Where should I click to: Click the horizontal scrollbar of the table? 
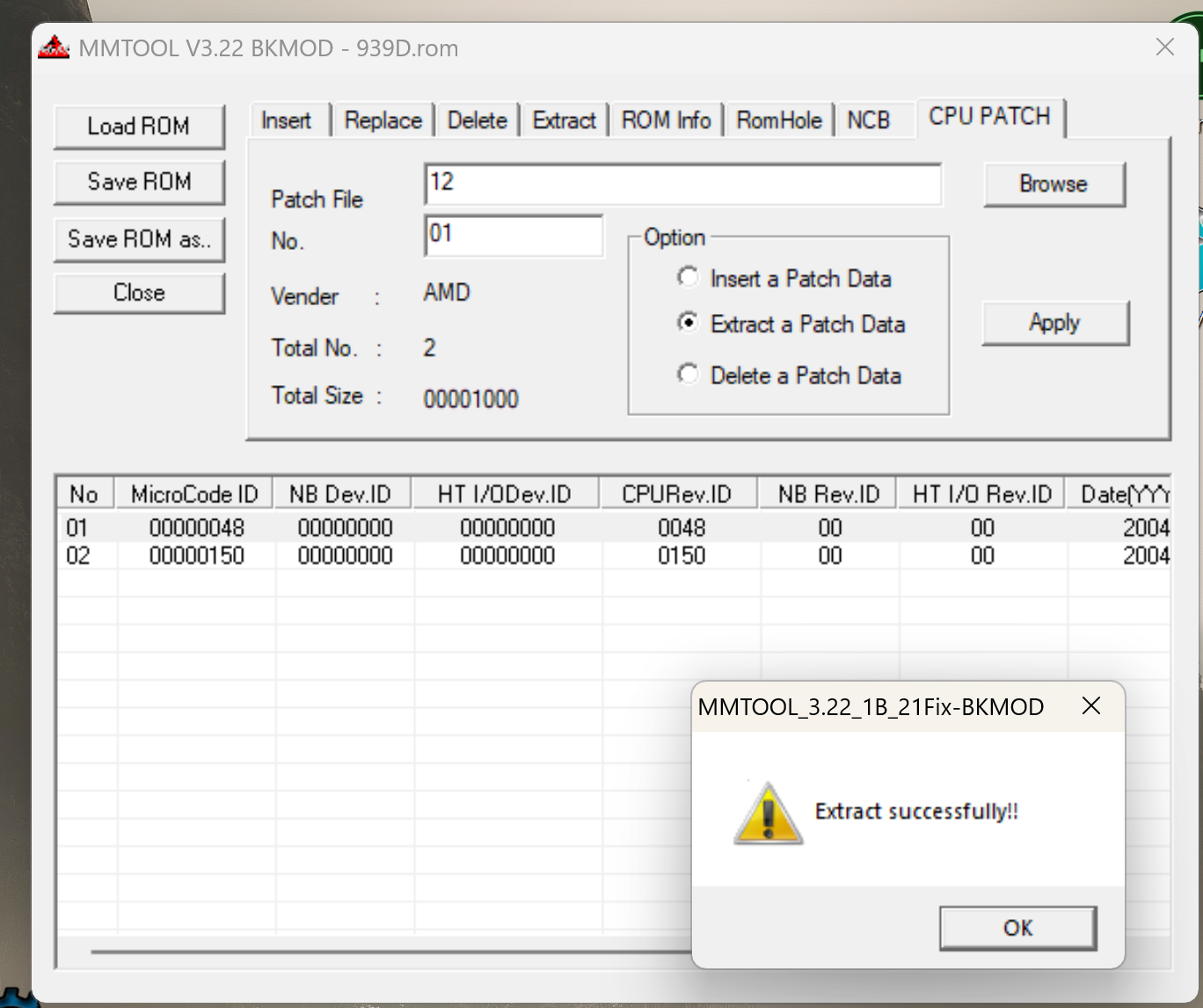pyautogui.click(x=390, y=951)
